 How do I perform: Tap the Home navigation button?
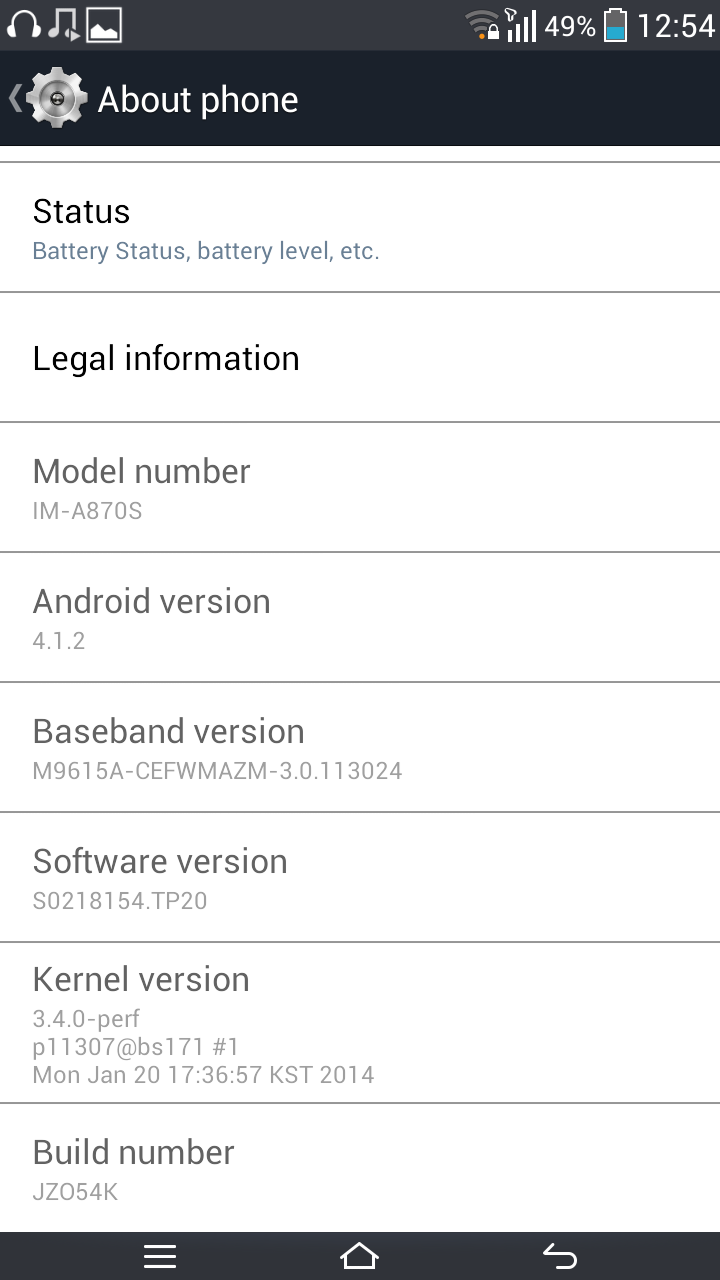coord(360,1256)
